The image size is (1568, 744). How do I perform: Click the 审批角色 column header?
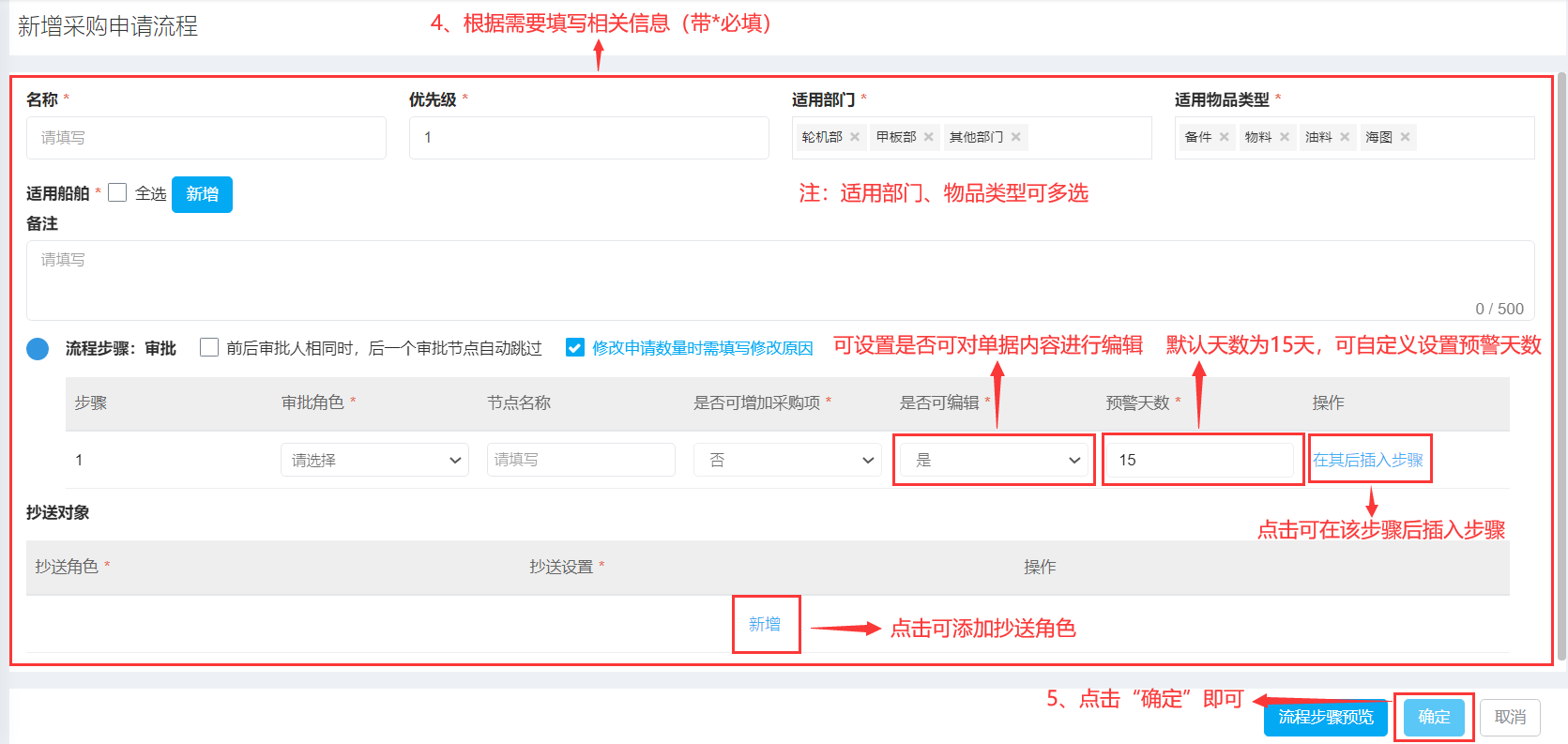(x=312, y=402)
